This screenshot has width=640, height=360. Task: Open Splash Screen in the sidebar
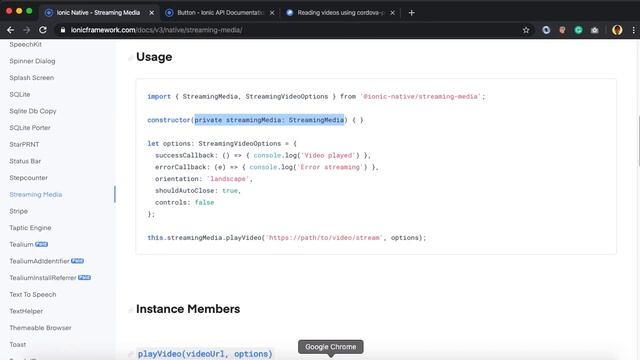click(x=31, y=78)
